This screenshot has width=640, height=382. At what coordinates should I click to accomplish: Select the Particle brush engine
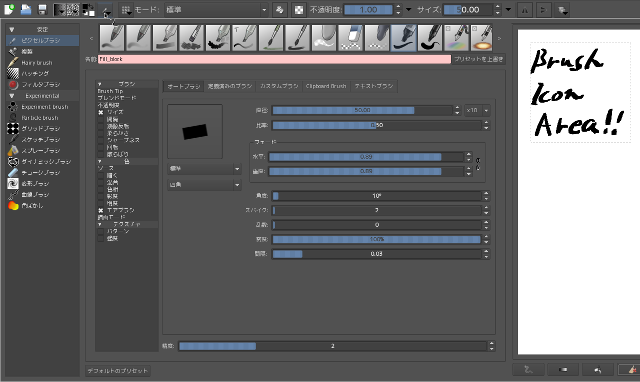[42, 118]
